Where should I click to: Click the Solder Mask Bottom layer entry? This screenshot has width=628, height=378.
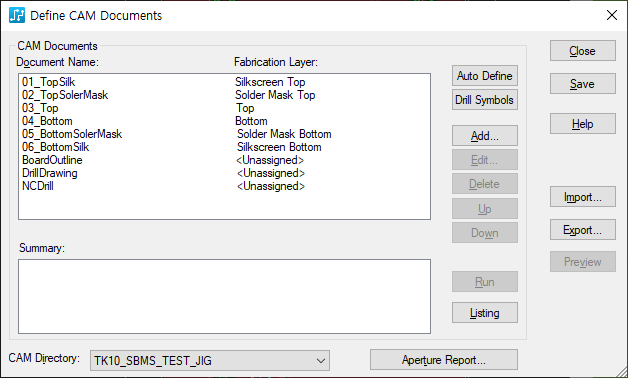(x=284, y=134)
